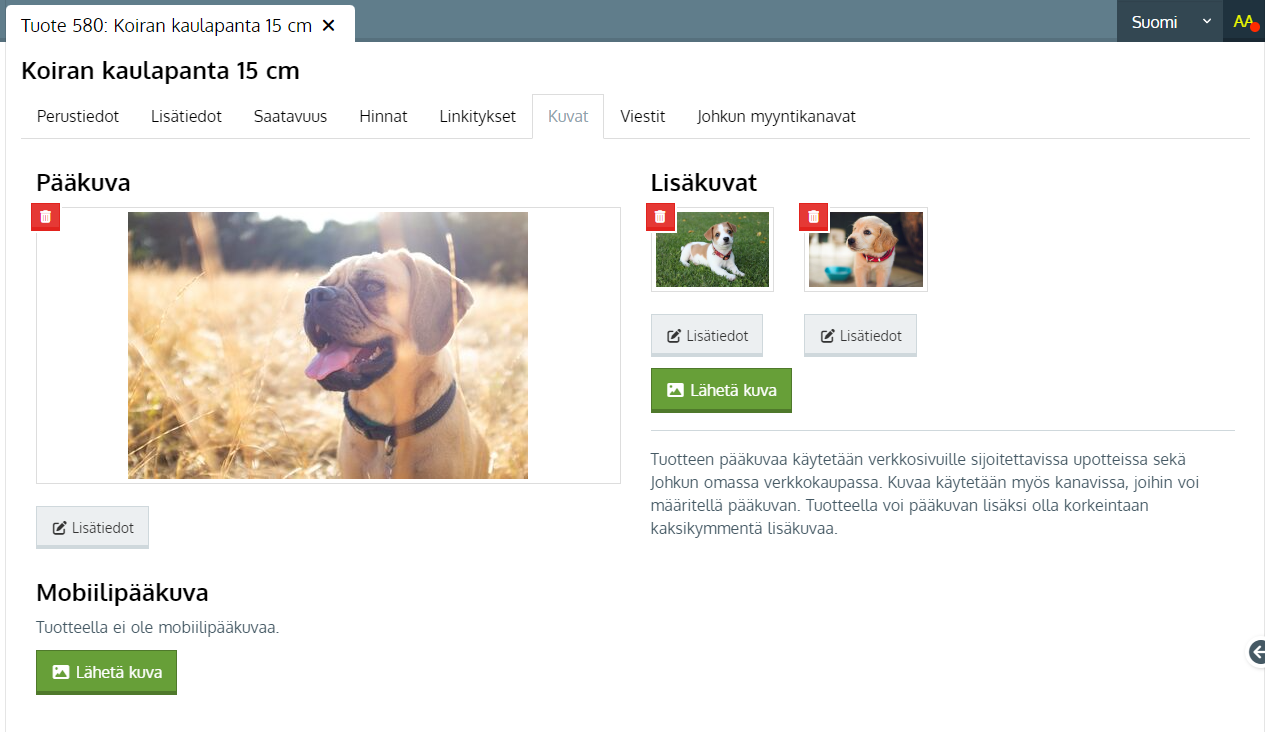
Task: Click the main pug dog image
Action: tap(328, 345)
